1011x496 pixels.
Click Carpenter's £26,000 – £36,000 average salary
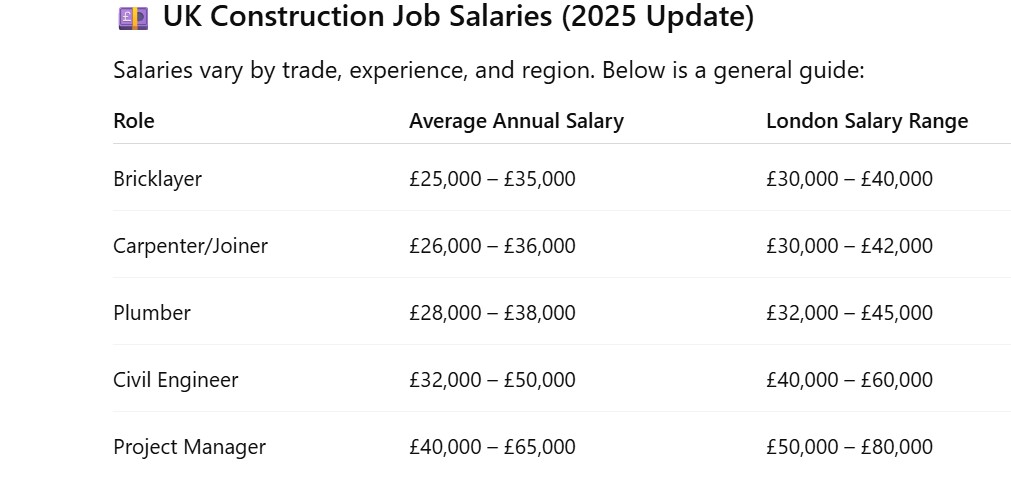(492, 246)
